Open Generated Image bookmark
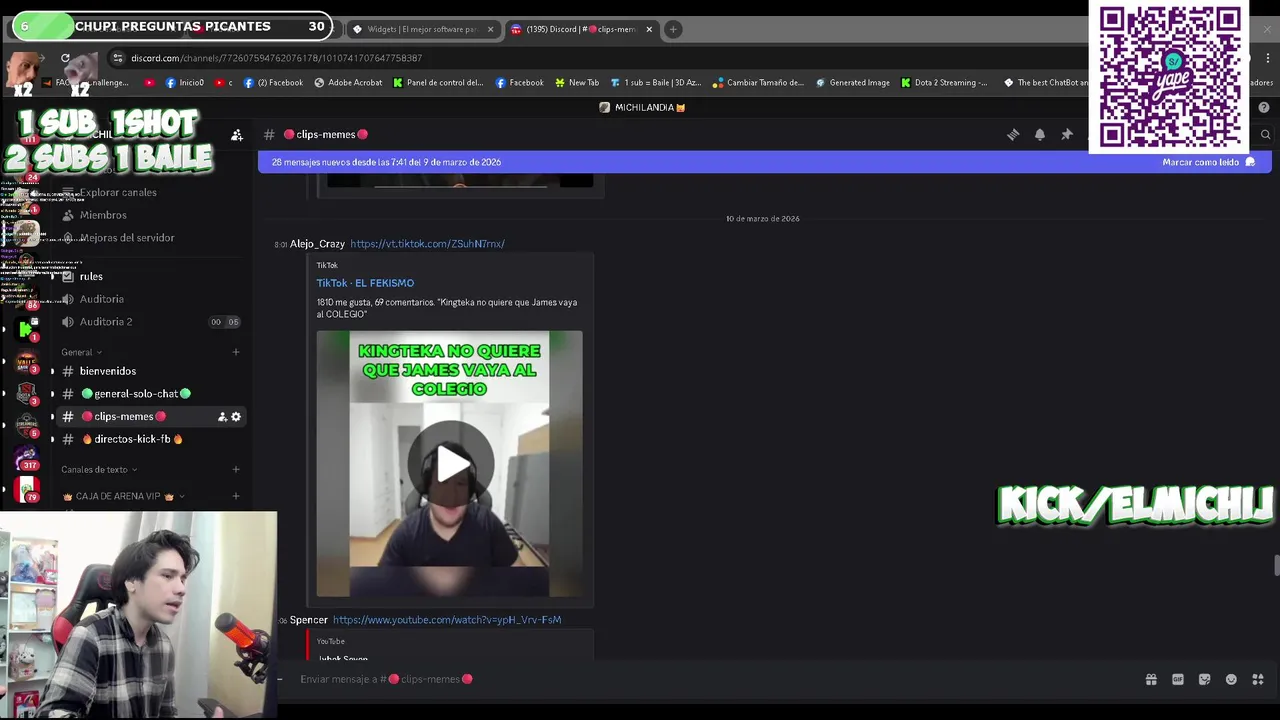1280x720 pixels. click(852, 83)
